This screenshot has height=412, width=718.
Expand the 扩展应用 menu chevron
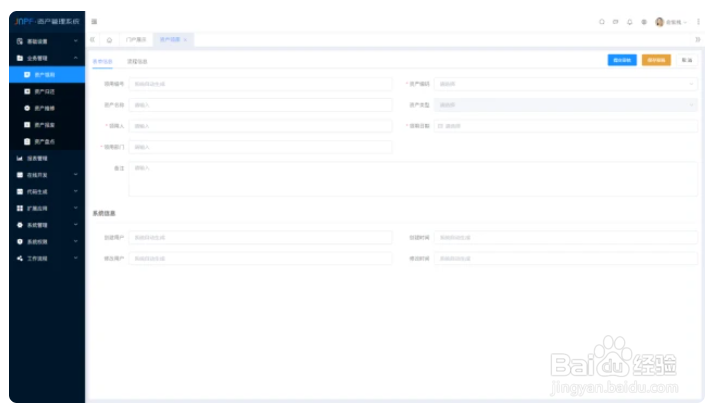point(76,208)
